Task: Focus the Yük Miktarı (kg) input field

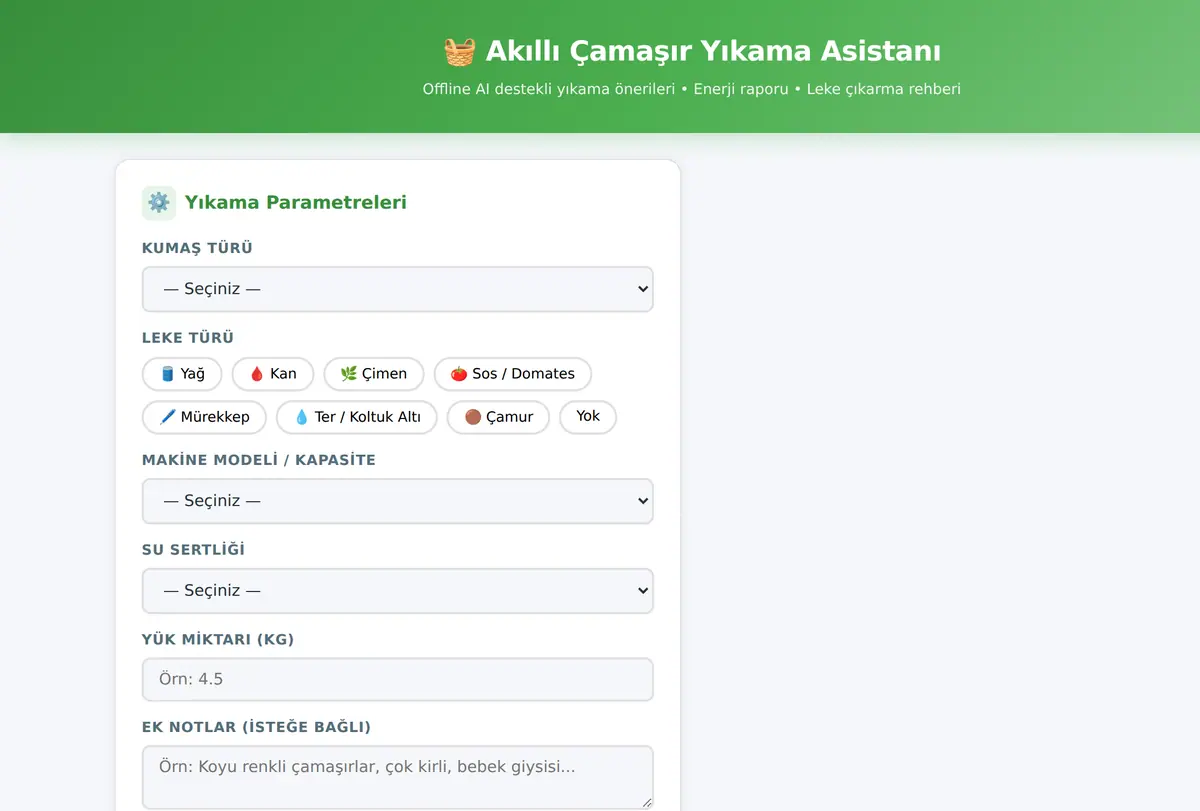Action: tap(398, 679)
